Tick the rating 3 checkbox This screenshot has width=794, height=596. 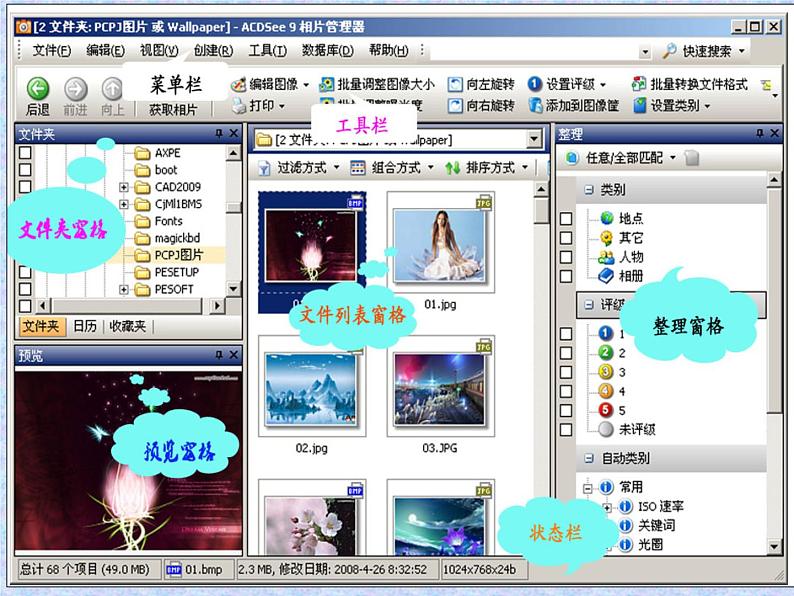pos(566,372)
